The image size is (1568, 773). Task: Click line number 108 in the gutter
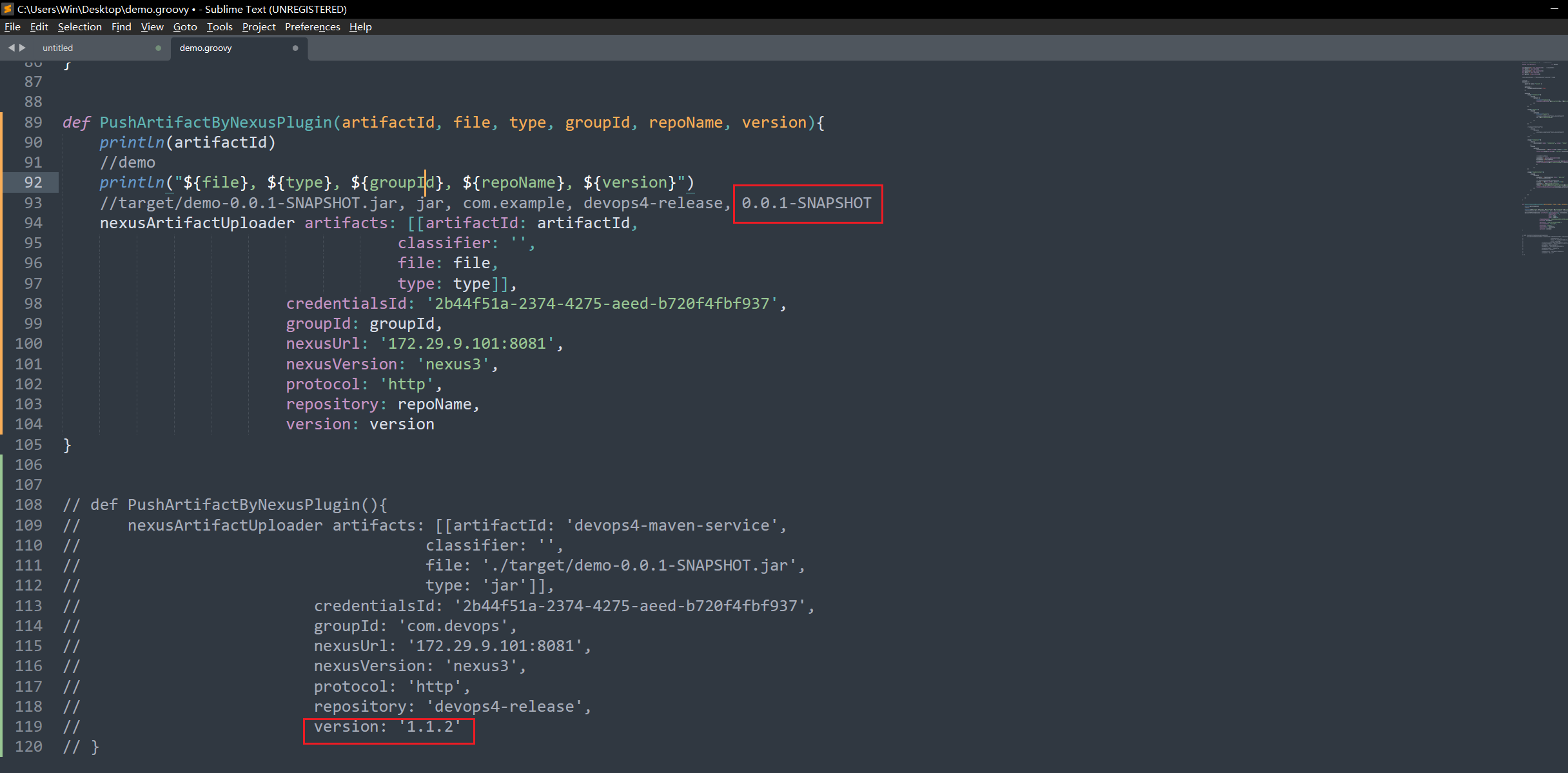click(x=28, y=505)
